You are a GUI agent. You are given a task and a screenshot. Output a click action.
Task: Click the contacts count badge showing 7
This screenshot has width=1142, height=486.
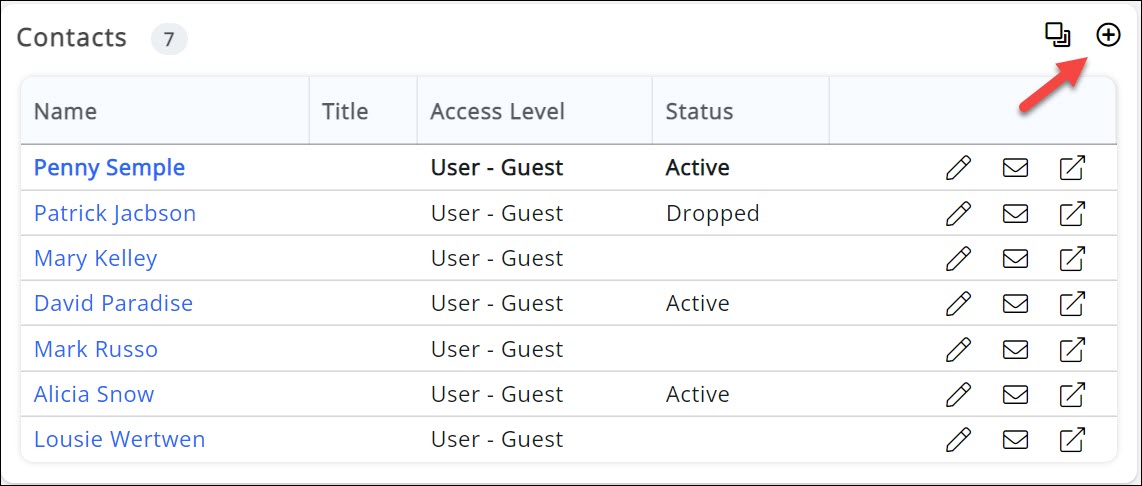169,40
